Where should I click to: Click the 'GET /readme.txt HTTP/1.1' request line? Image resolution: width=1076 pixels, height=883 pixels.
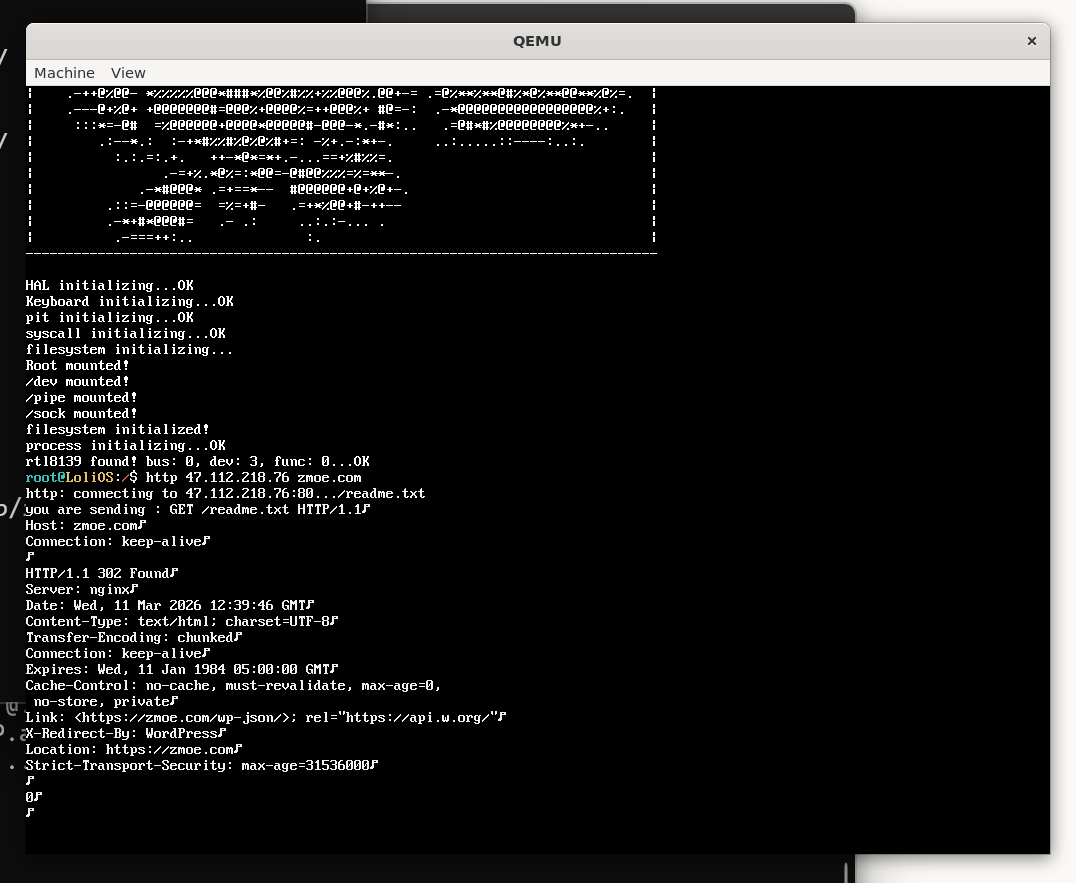click(x=268, y=510)
